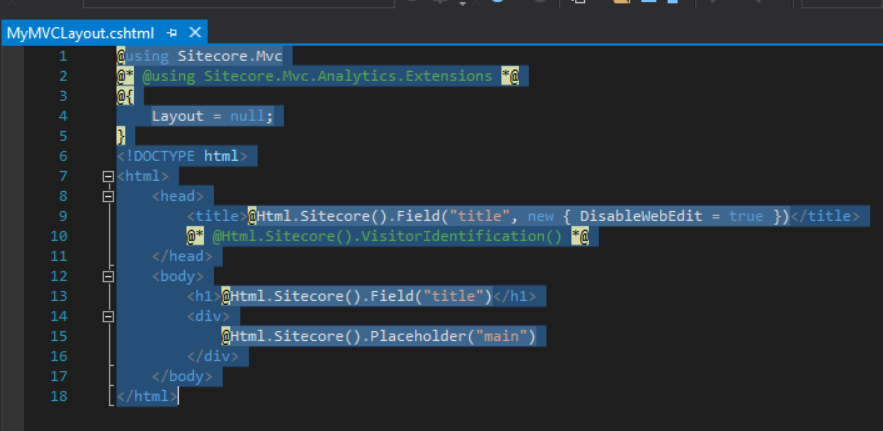The image size is (883, 431).
Task: Click the closing '</html>' tag
Action: 147,396
